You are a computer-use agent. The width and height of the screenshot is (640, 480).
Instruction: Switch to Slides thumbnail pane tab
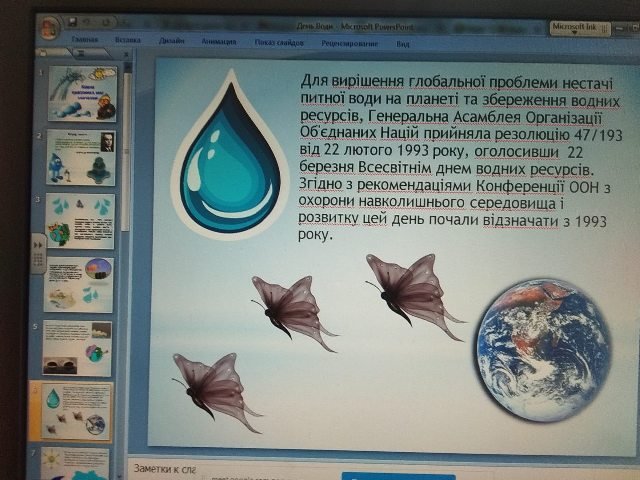click(x=53, y=53)
